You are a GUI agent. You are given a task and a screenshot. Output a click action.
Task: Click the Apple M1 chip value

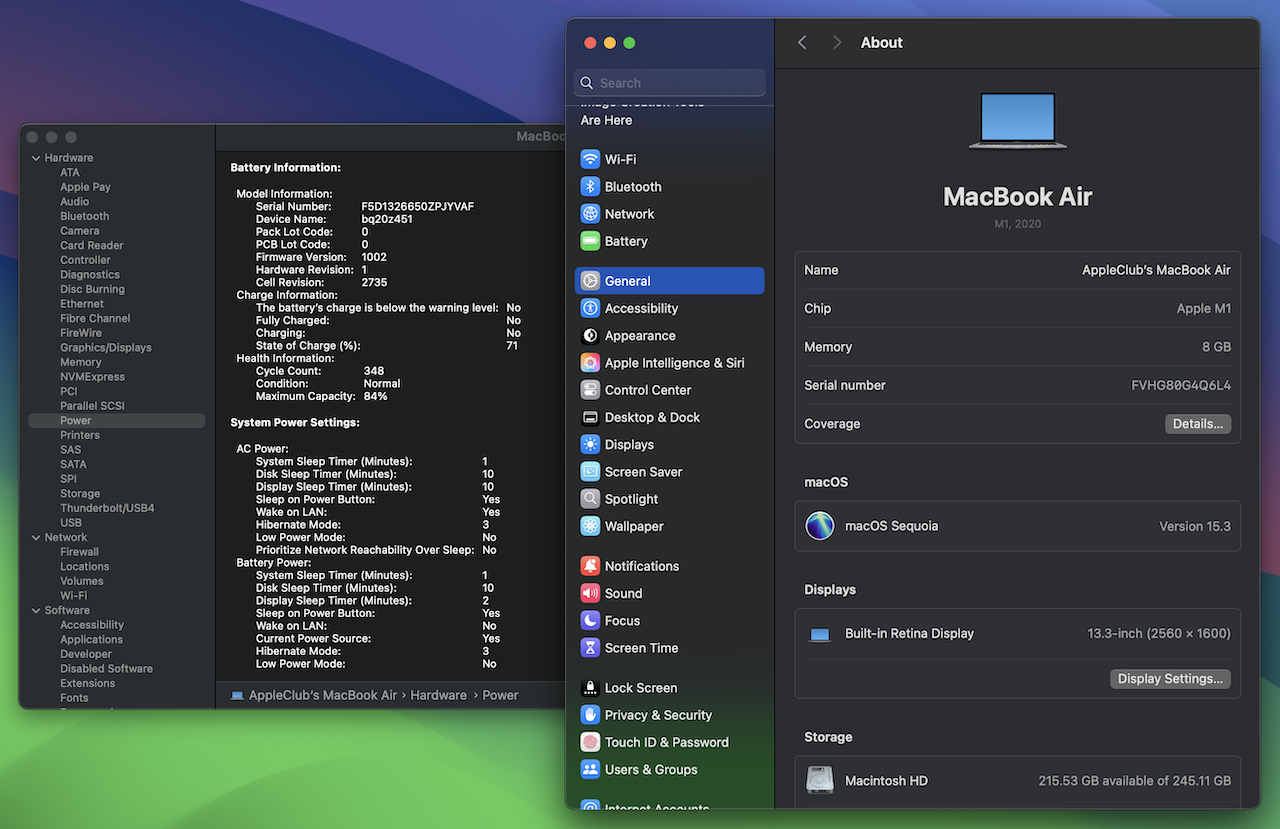(x=1204, y=309)
